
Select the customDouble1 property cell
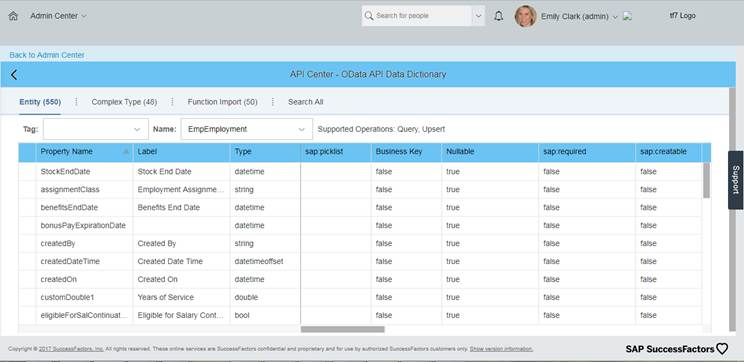(x=84, y=298)
